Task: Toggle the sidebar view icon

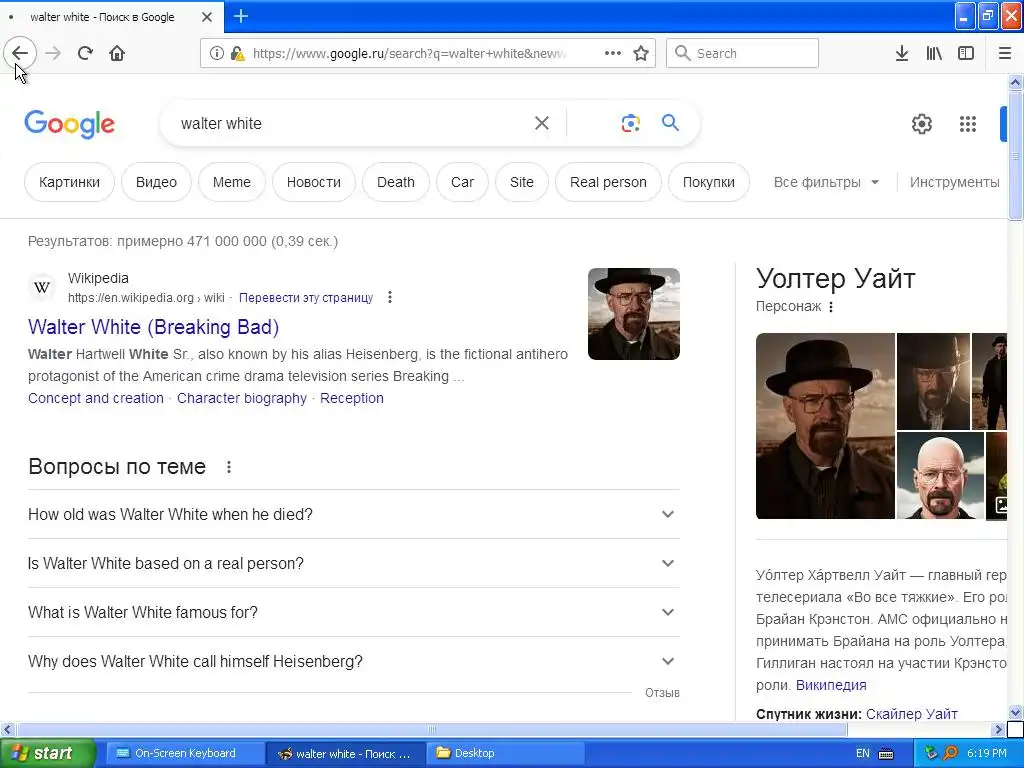Action: 966,53
